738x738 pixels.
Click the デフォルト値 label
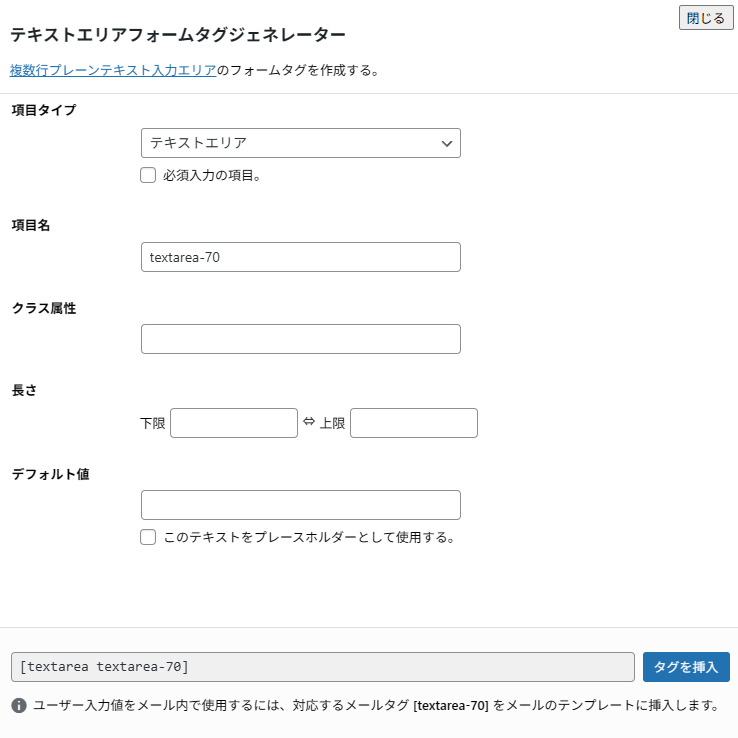pos(50,473)
